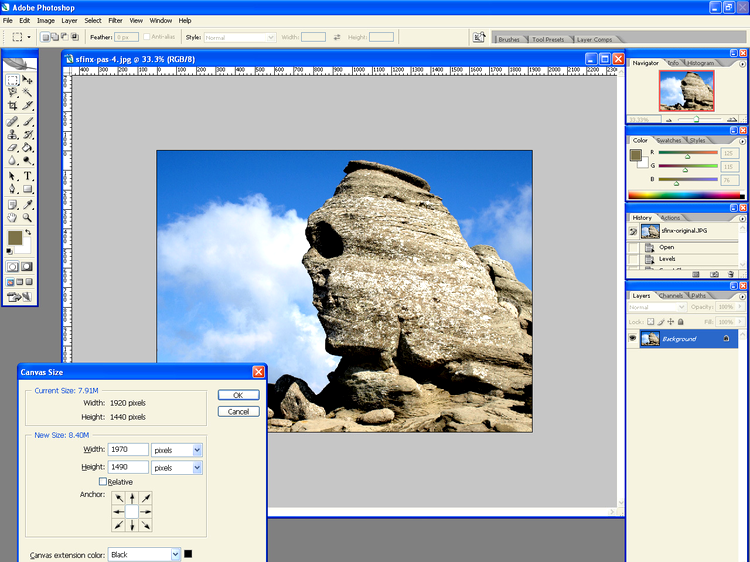
Task: Enable the Relative checkbox
Action: 103,482
